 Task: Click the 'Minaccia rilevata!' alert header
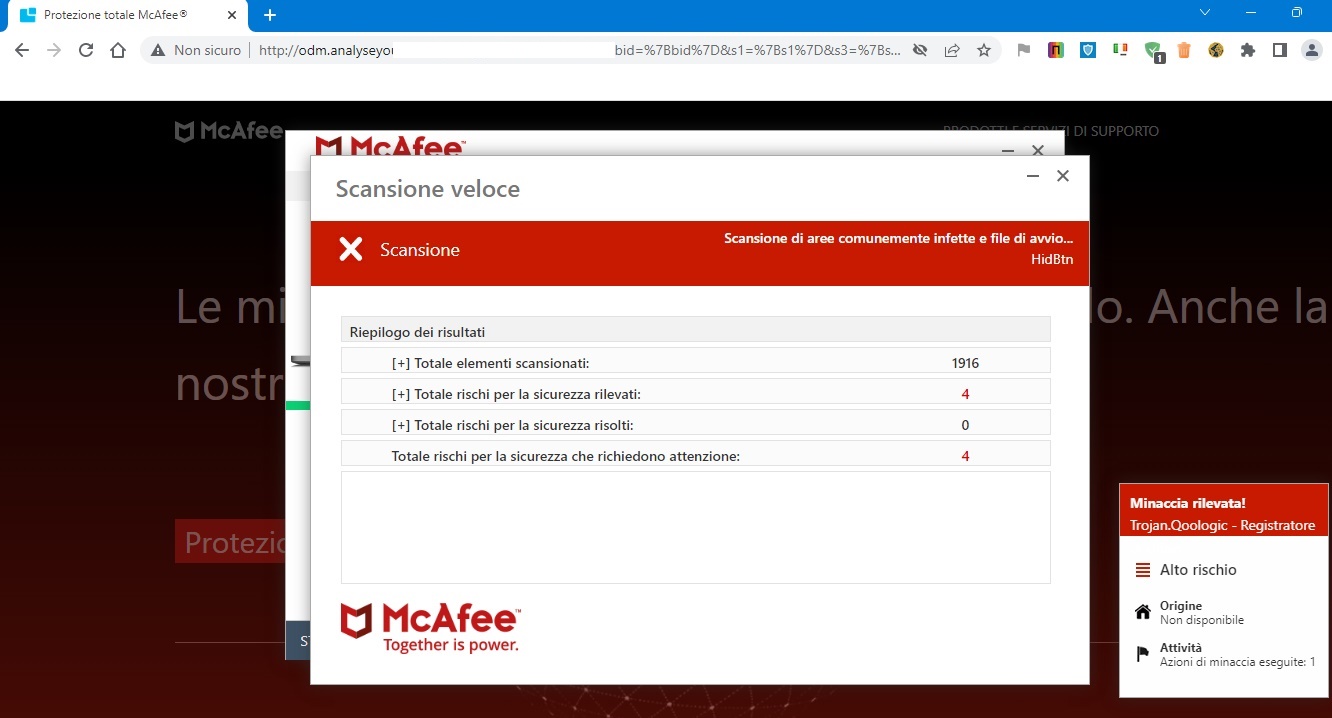(1188, 503)
